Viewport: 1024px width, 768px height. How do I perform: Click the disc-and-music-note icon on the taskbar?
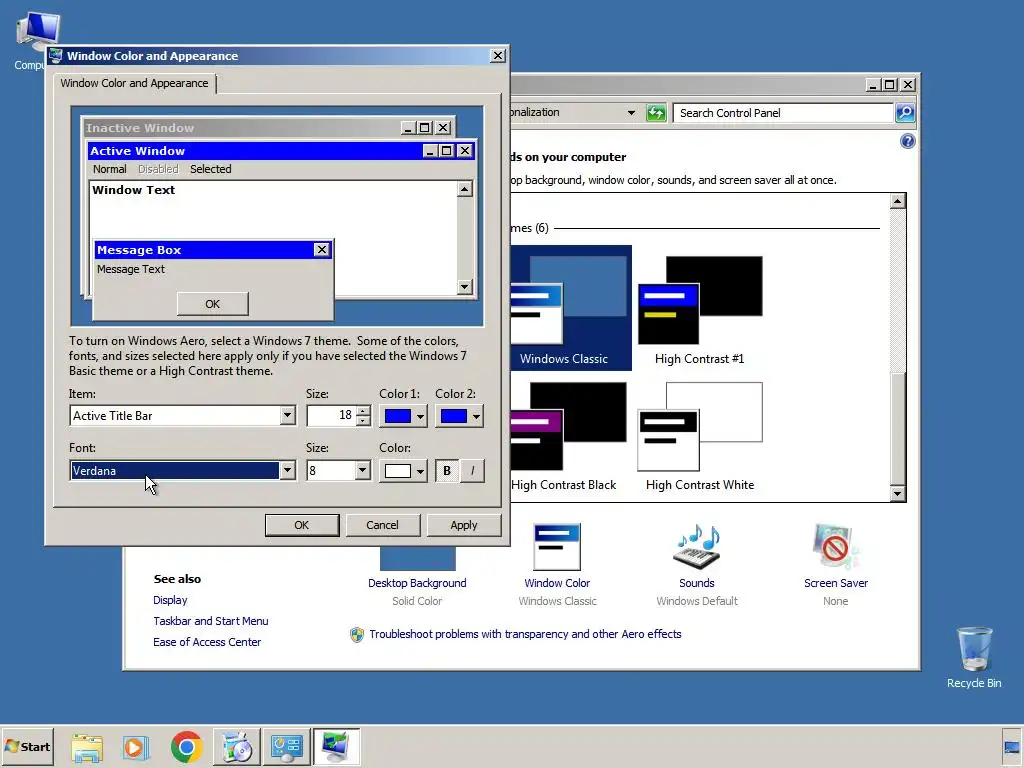[237, 747]
